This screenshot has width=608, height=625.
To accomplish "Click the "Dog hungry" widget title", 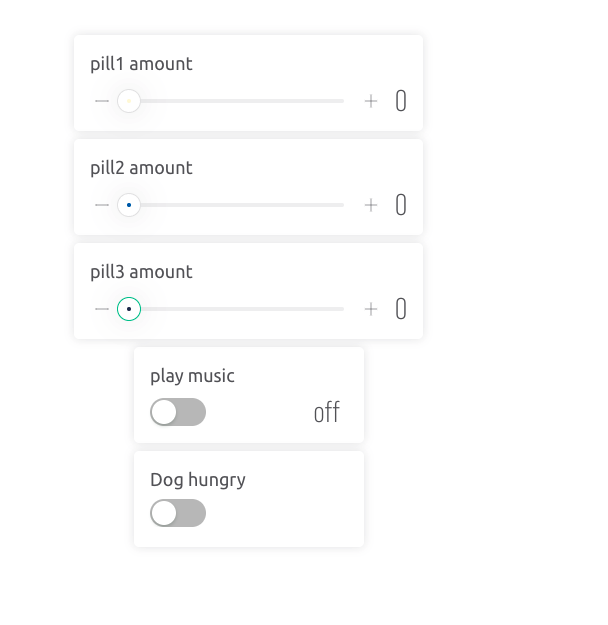I will click(x=198, y=480).
